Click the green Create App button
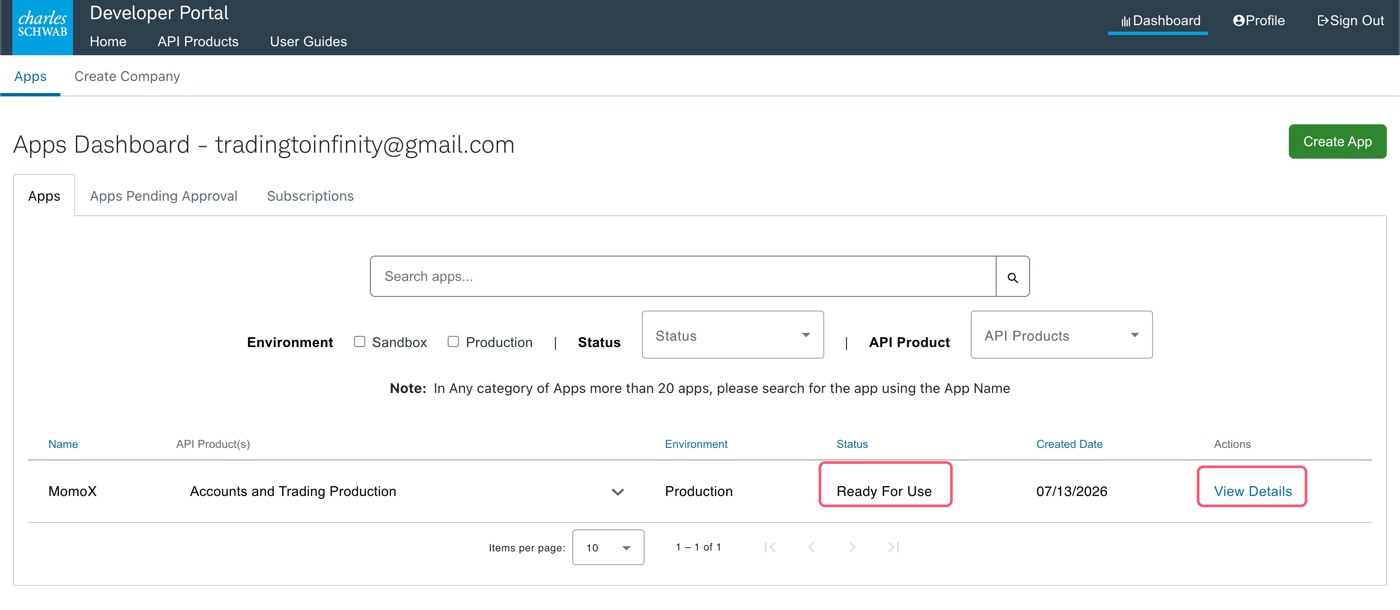Viewport: 1400px width, 610px height. tap(1337, 141)
